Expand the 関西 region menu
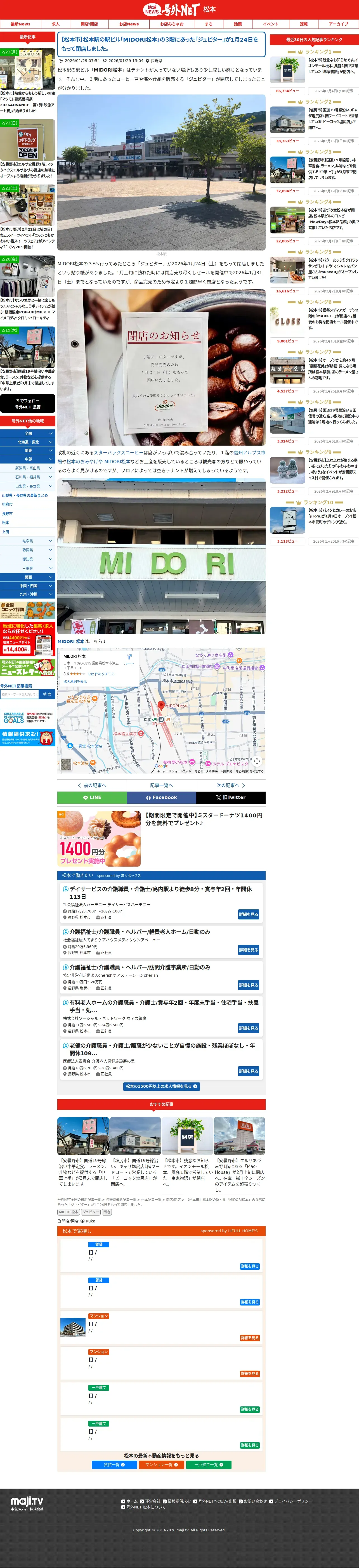 [x=27, y=577]
